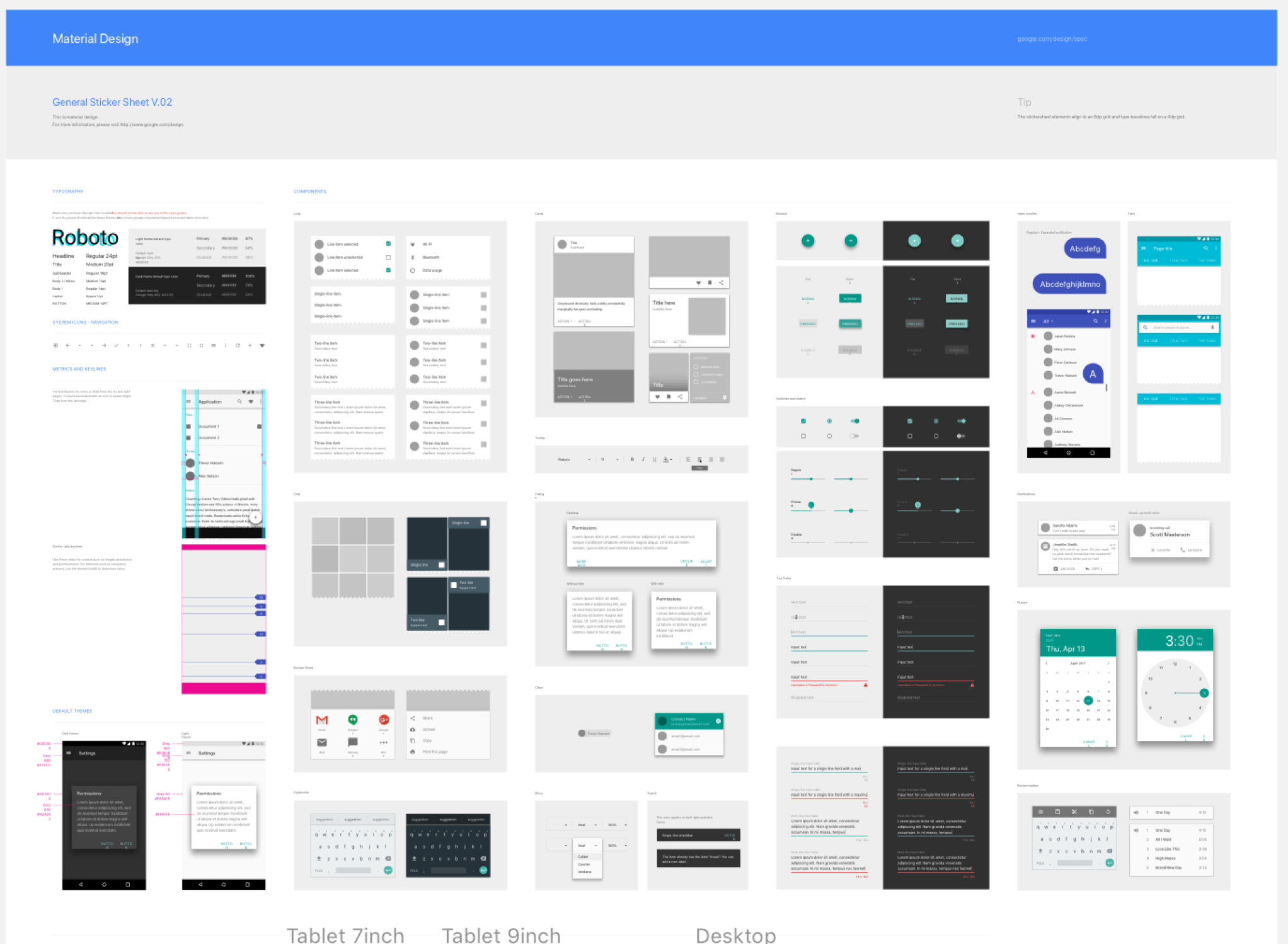
Task: Click the light-theme Focus slider thumb with value bubble
Action: click(811, 505)
